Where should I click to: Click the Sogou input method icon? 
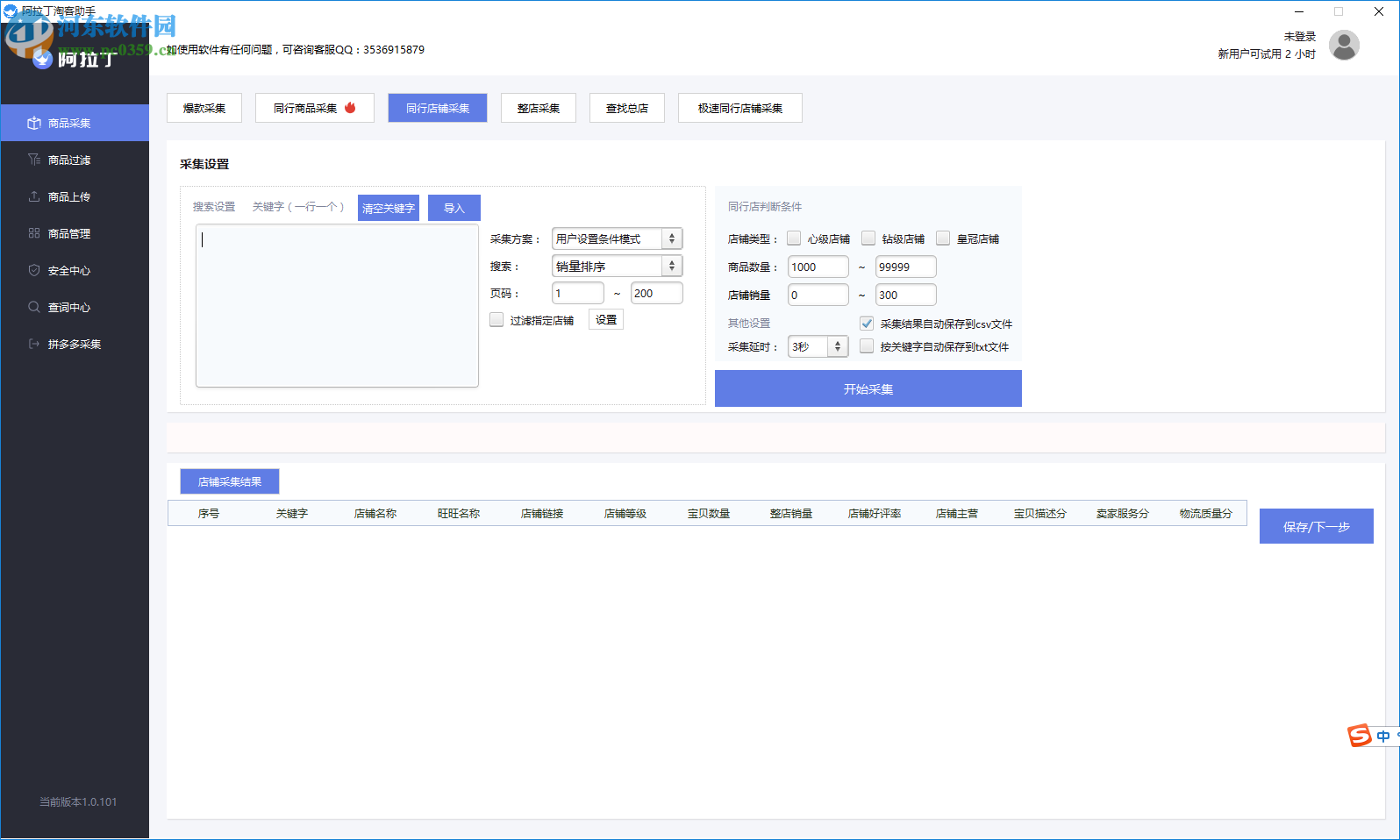1360,736
